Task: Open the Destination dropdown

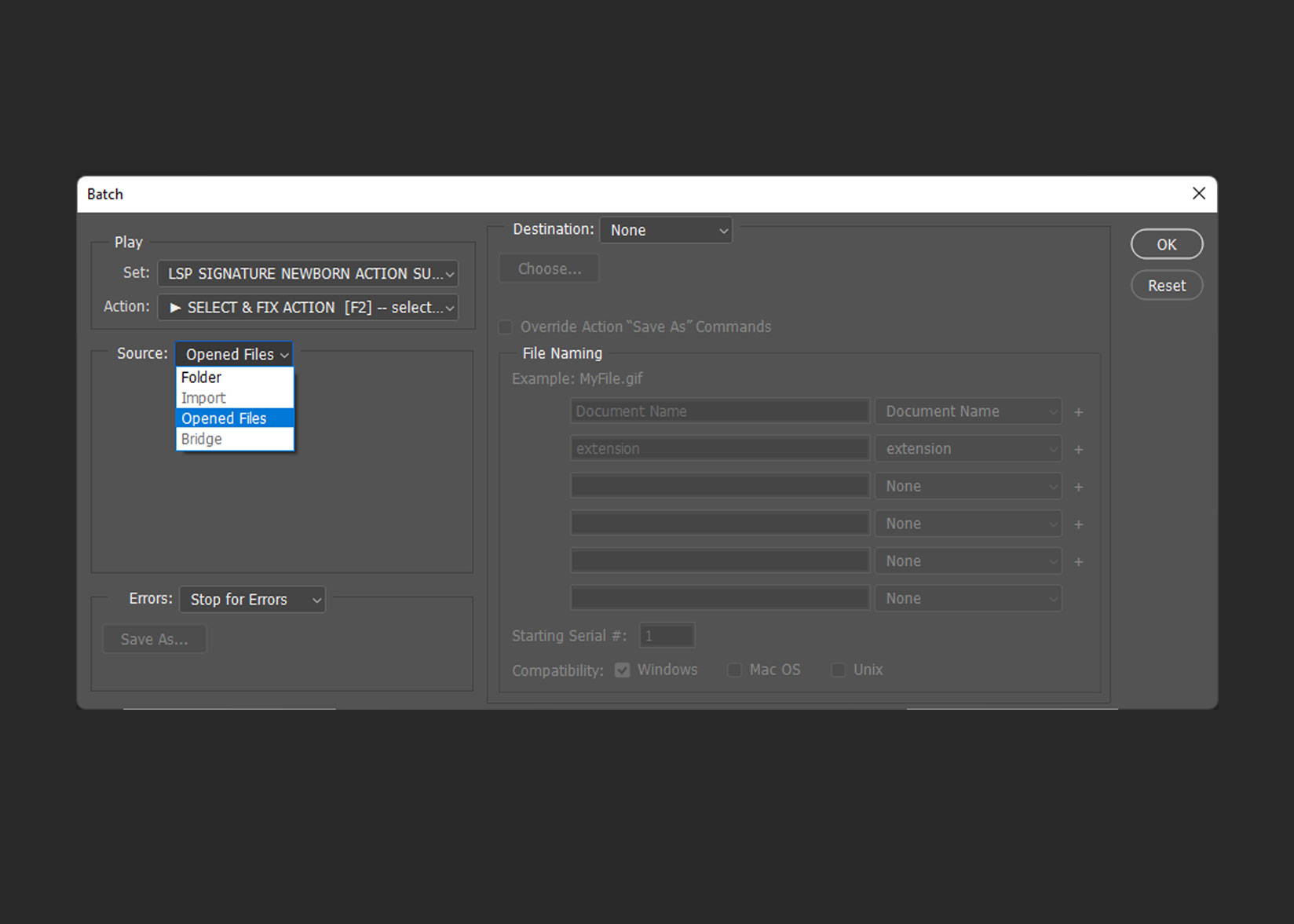Action: point(666,230)
